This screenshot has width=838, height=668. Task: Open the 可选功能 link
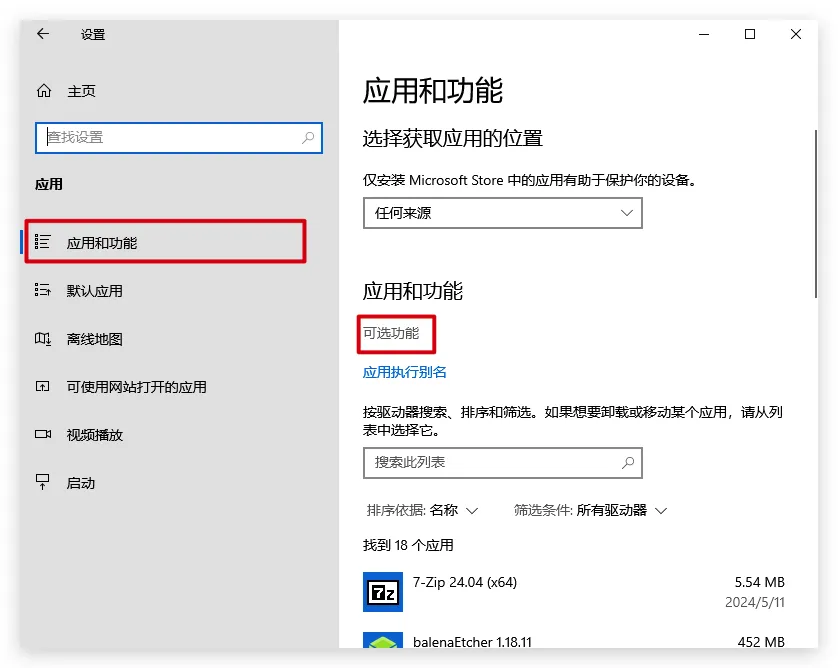coord(391,334)
